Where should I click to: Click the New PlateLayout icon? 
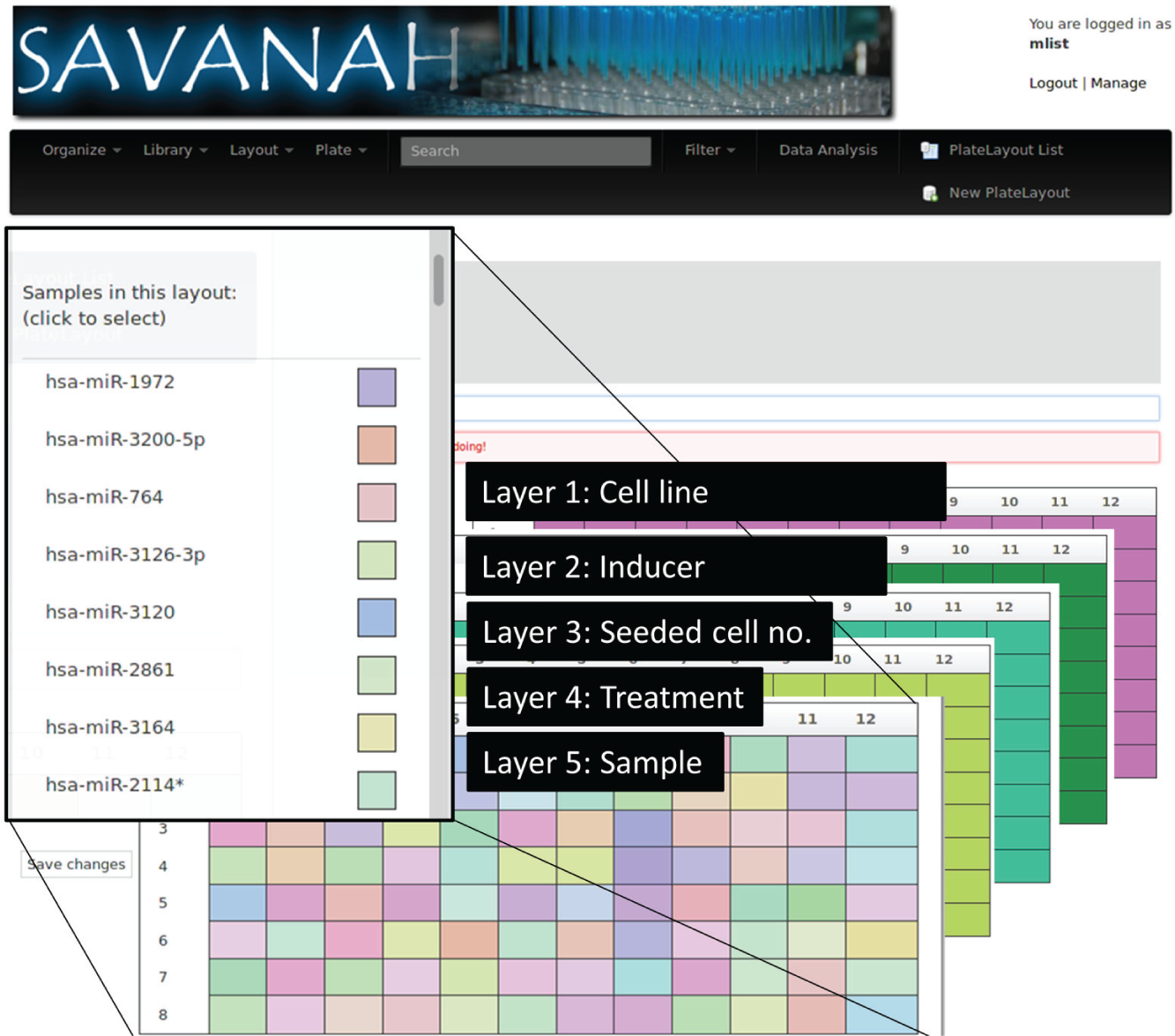[929, 193]
